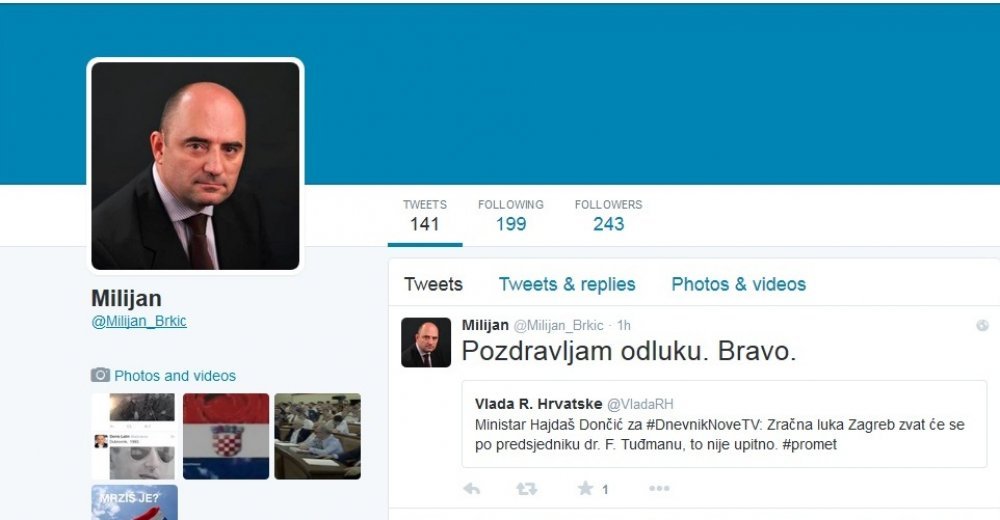Image resolution: width=1000 pixels, height=520 pixels.
Task: Open large Milijan profile picture
Action: pyautogui.click(x=195, y=166)
